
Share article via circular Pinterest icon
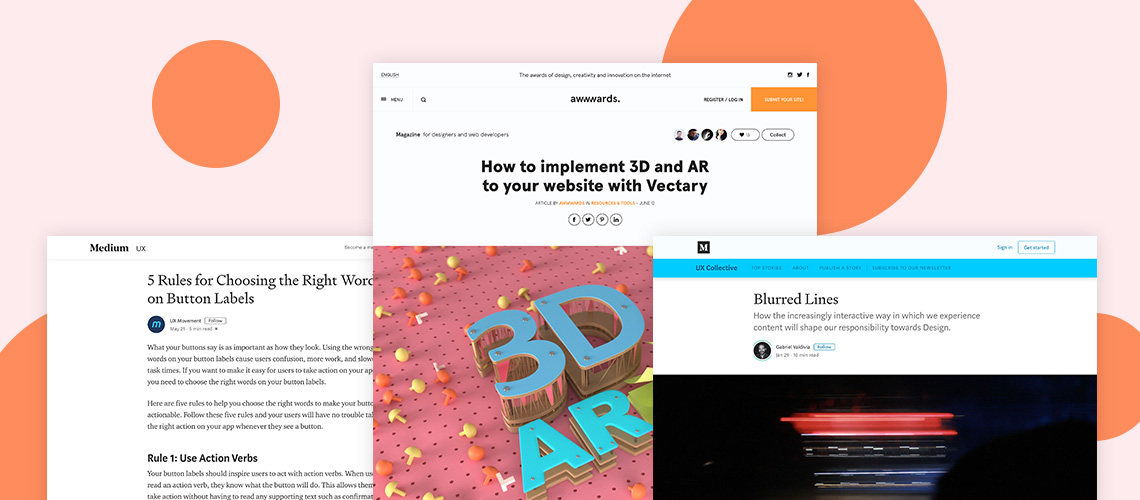click(x=602, y=219)
